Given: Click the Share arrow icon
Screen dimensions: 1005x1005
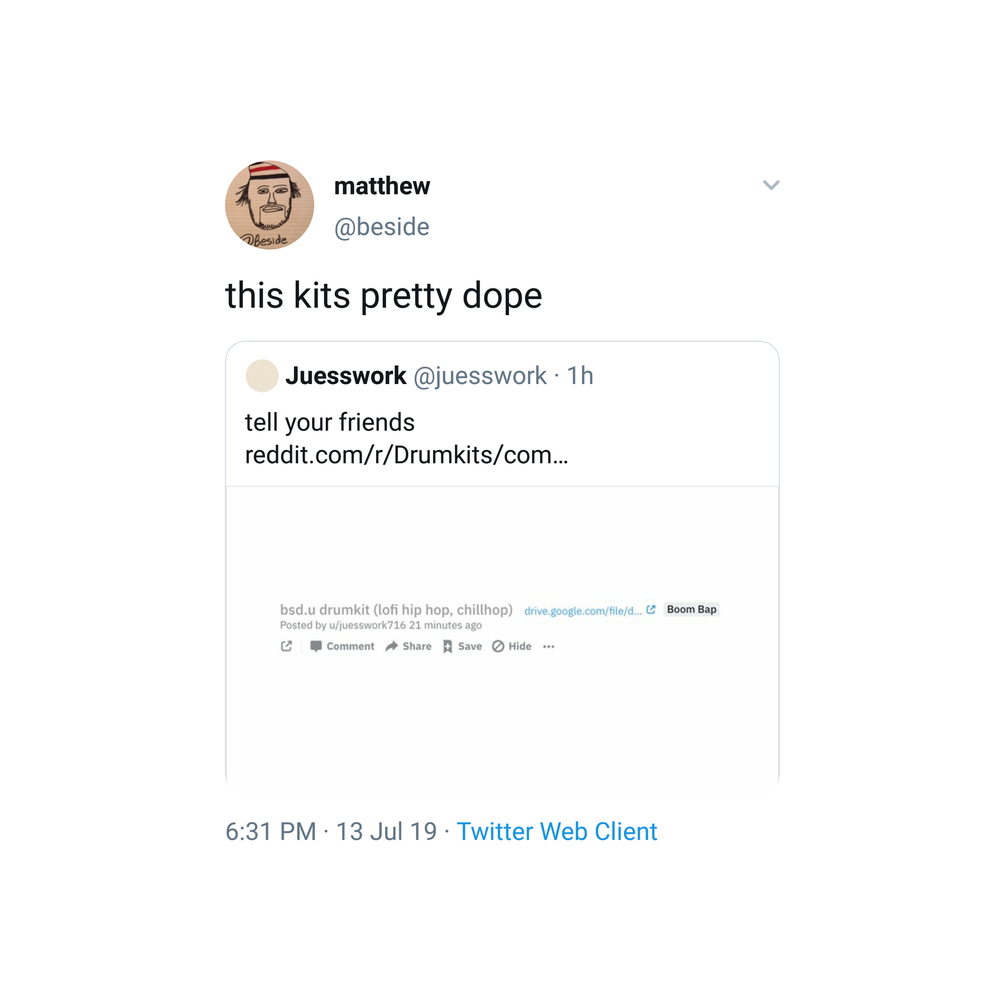Looking at the screenshot, I should 392,646.
